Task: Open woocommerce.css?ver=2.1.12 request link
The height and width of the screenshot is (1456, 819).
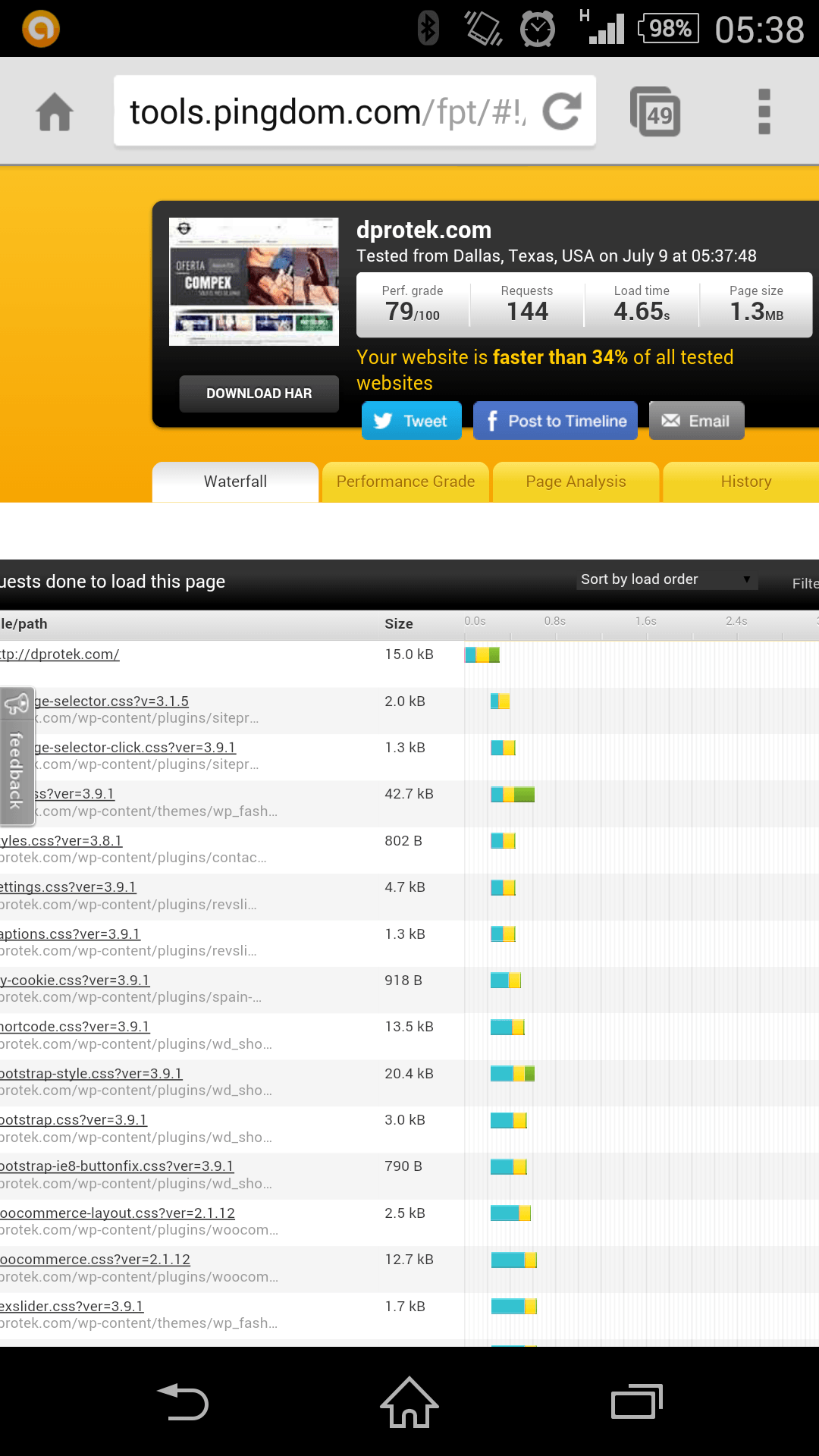Action: 95,1259
